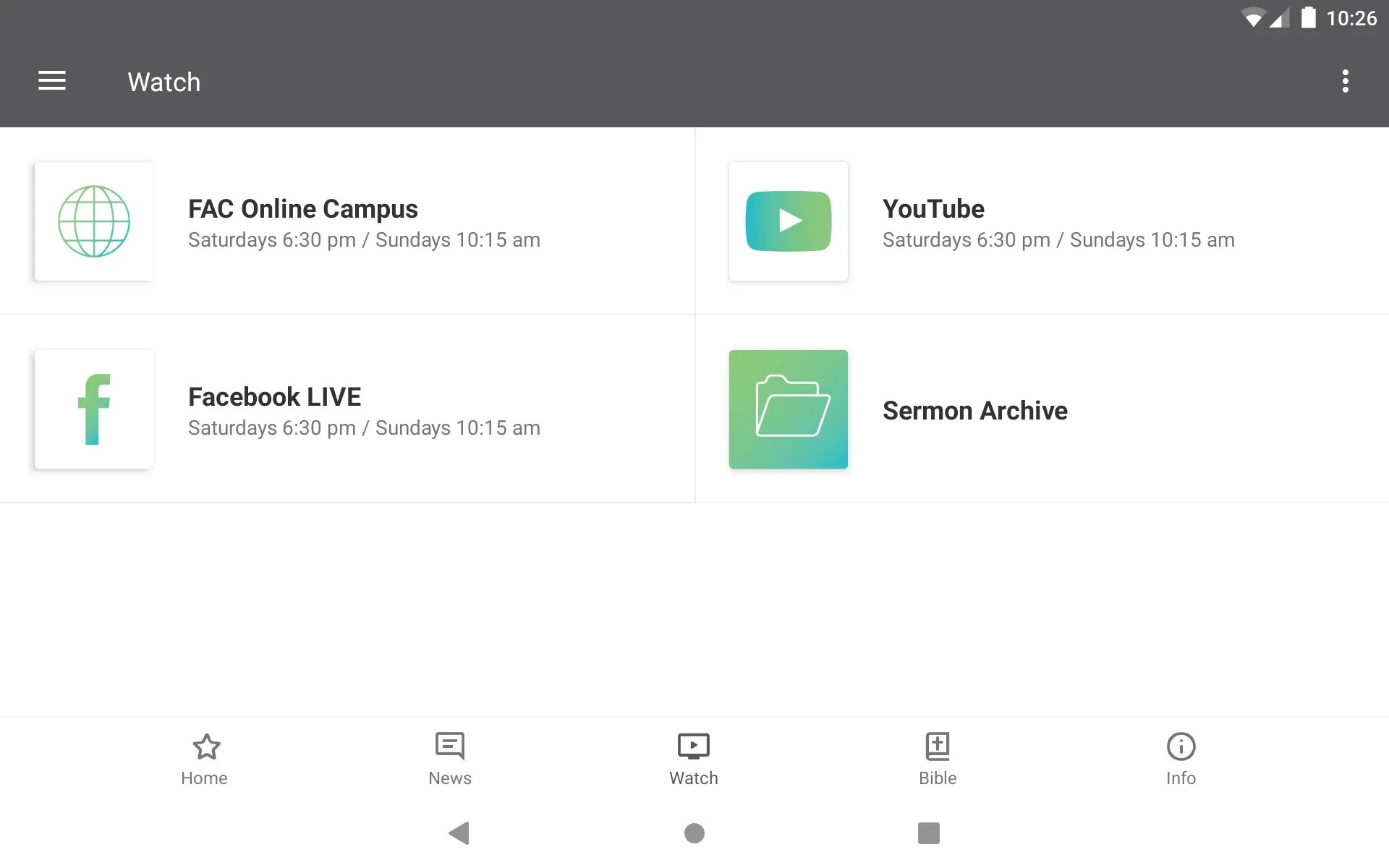
Task: Expand Facebook LIVE schedule details
Action: (364, 427)
